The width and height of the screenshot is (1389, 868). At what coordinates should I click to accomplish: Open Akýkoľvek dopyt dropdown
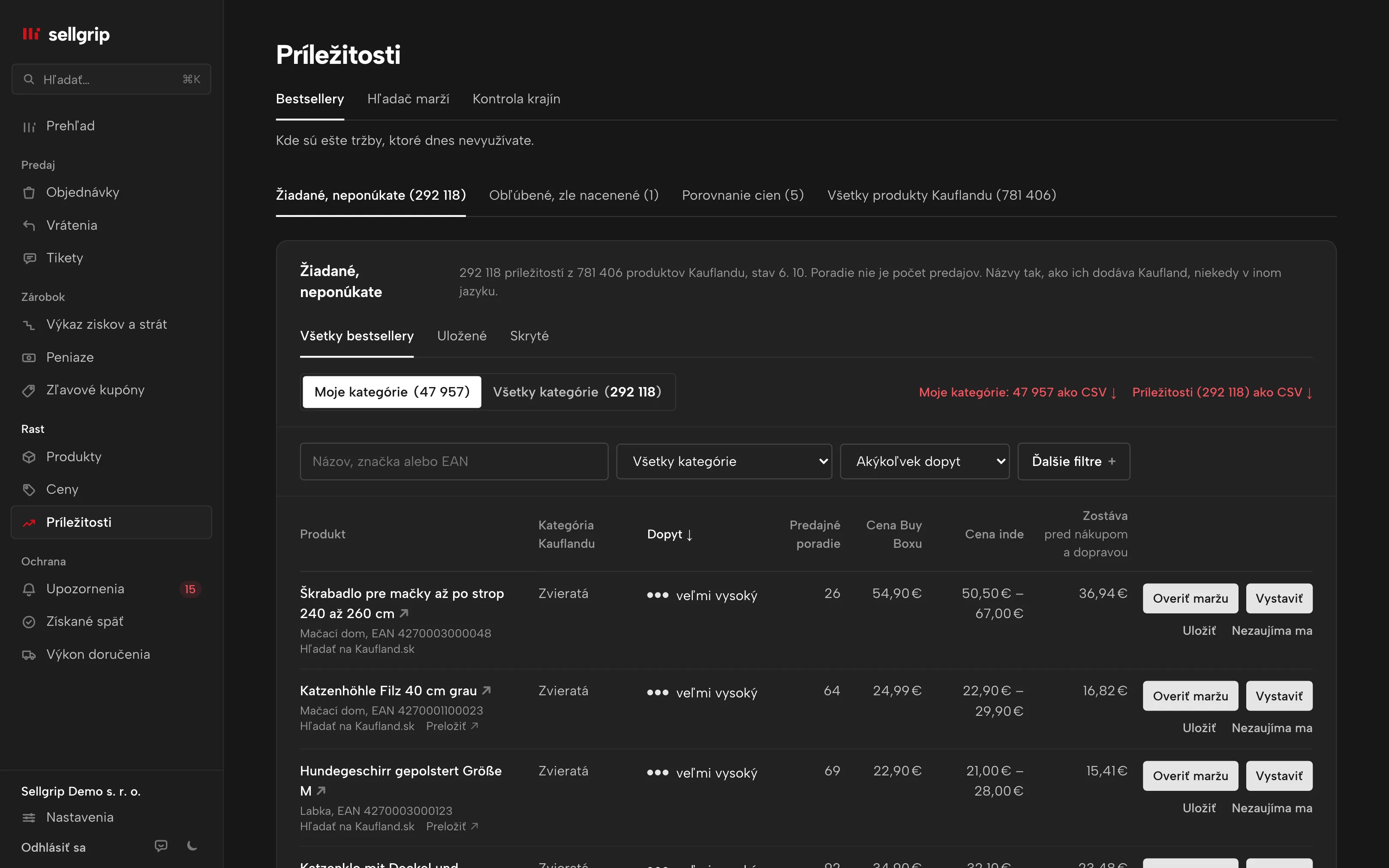tap(925, 461)
